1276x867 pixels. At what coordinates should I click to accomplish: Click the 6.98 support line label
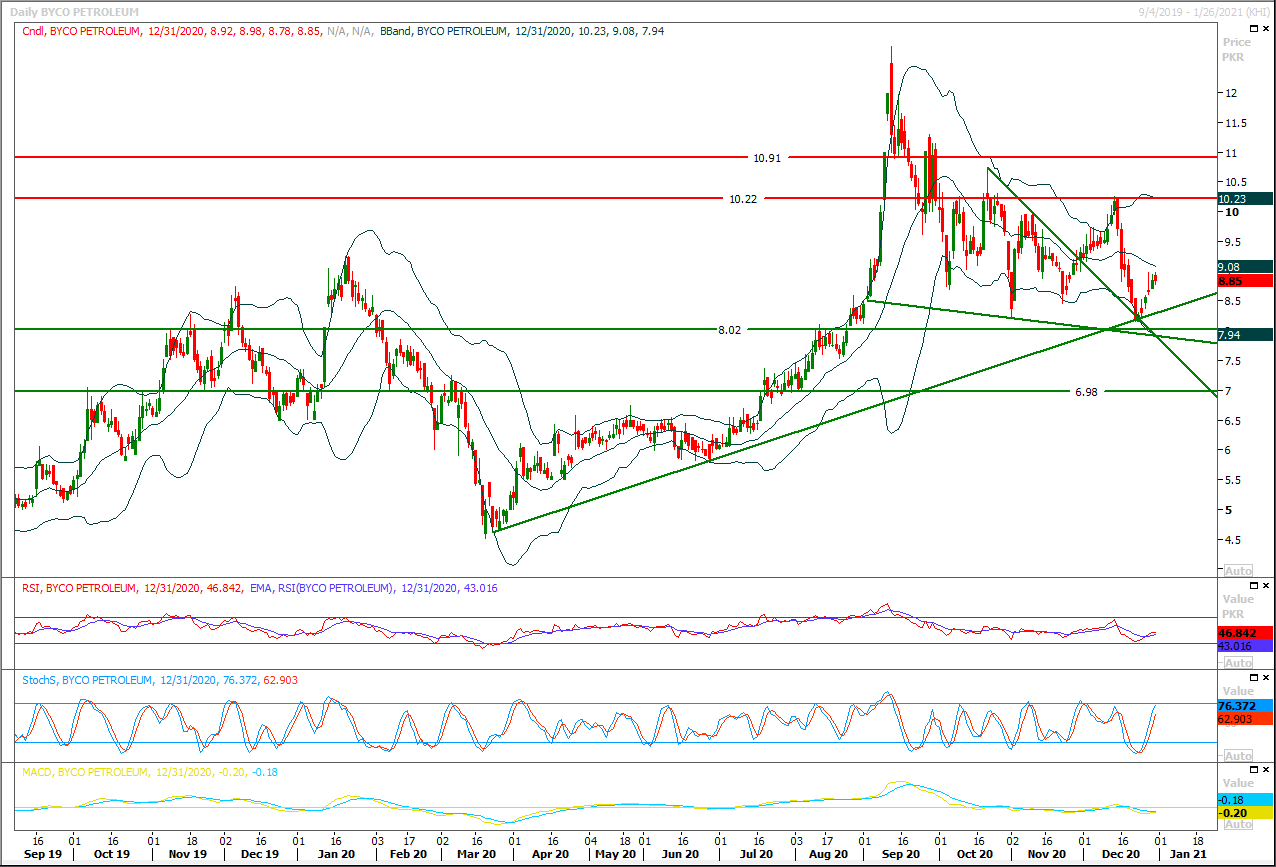1086,392
